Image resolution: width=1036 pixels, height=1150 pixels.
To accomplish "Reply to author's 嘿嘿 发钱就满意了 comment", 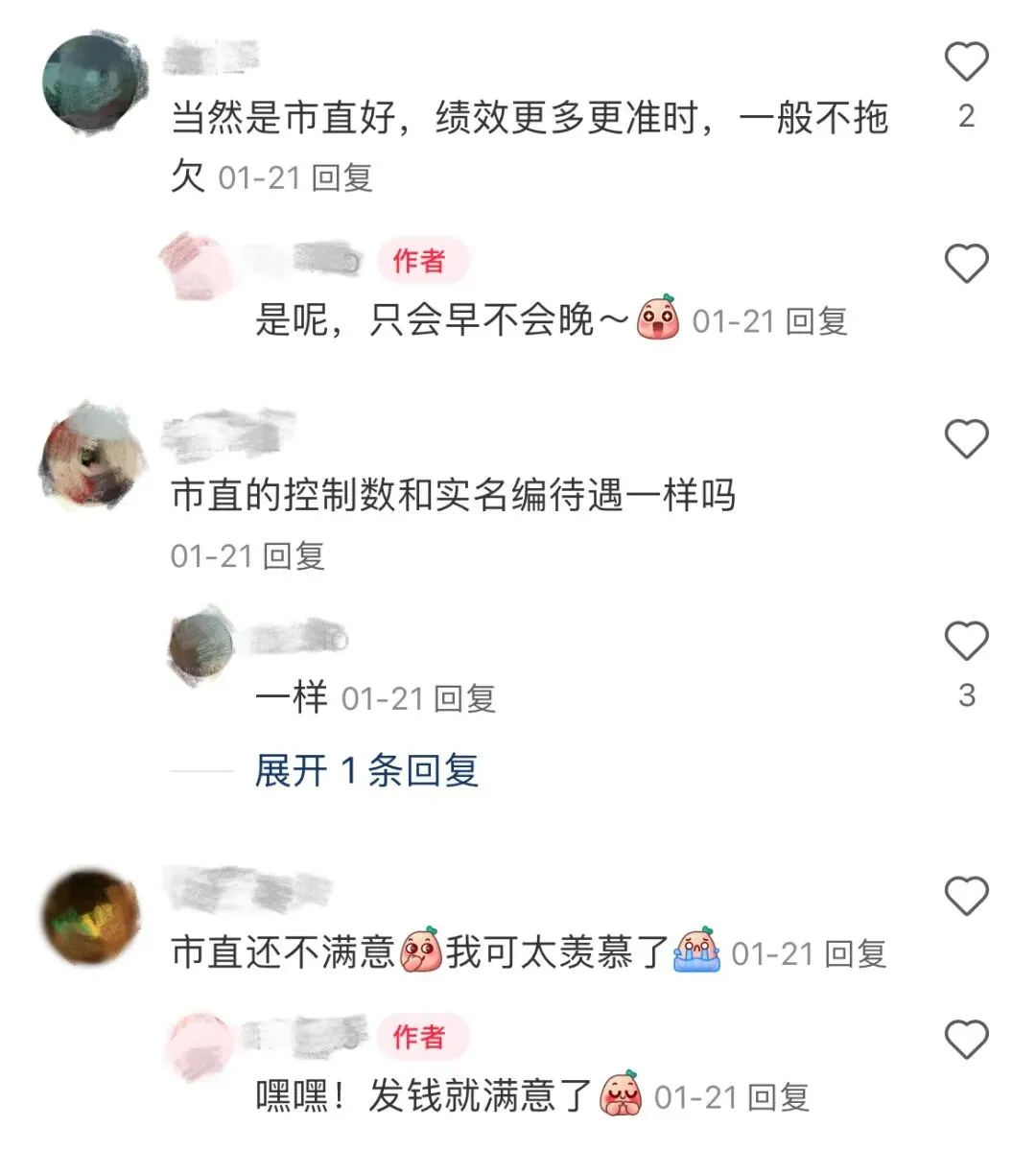I will coord(779,1098).
